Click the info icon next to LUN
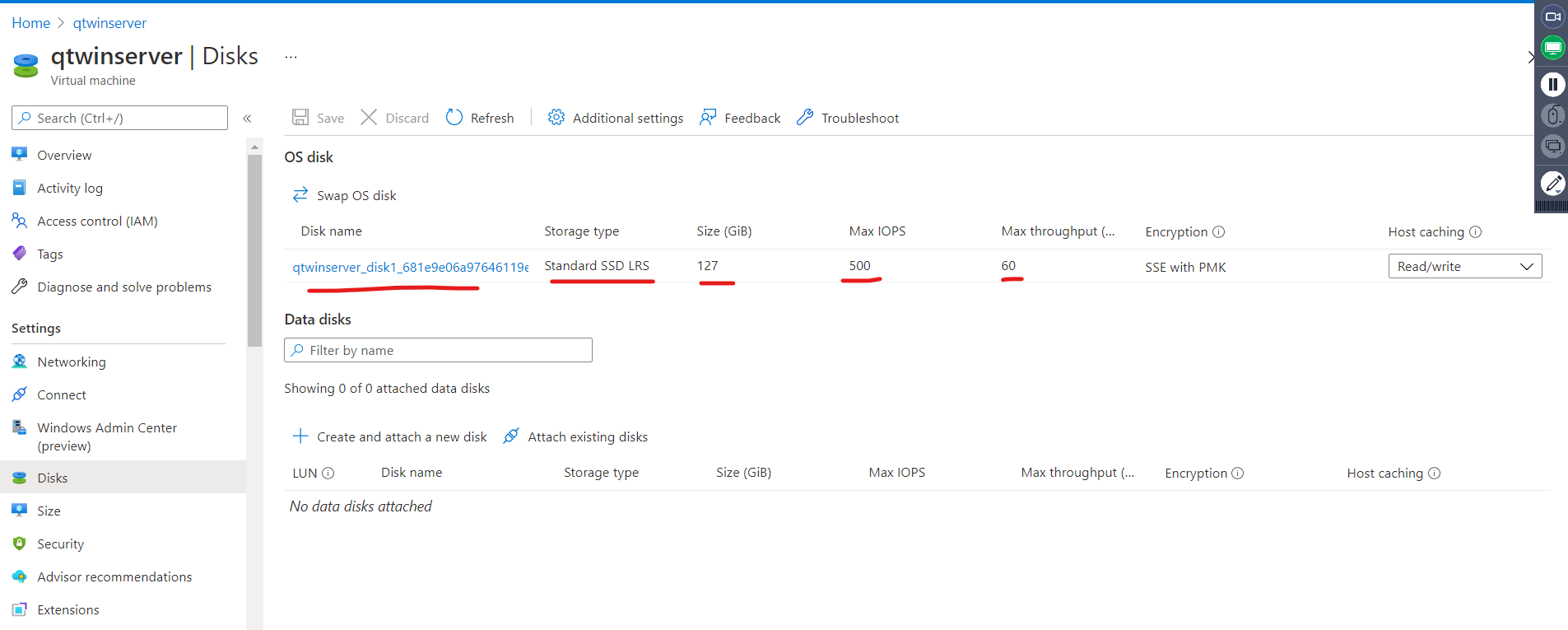Screen dimensions: 1568x630 point(328,473)
